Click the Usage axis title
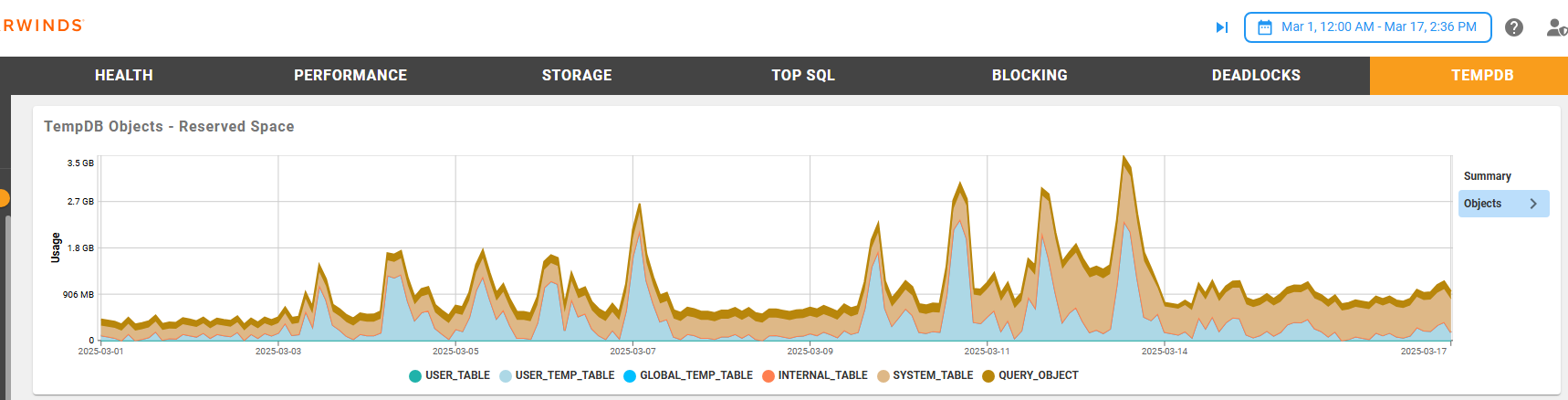Screen dimensions: 1568x400 56,247
